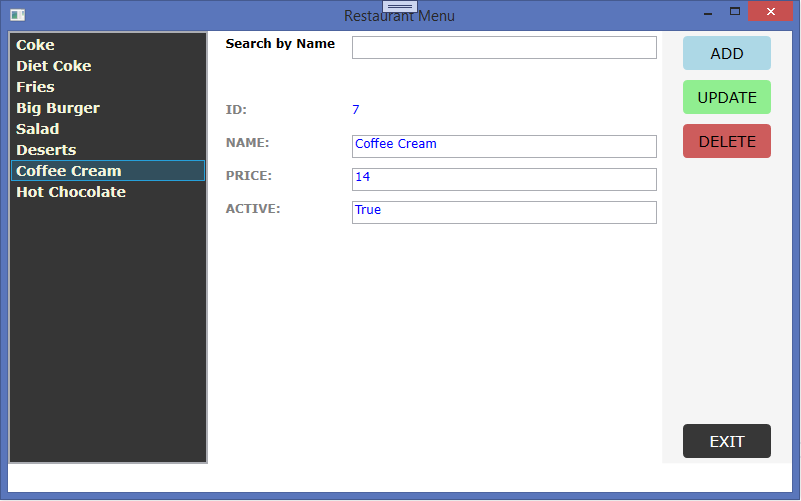
Task: Minimize the Restaurant Menu window
Action: click(708, 12)
